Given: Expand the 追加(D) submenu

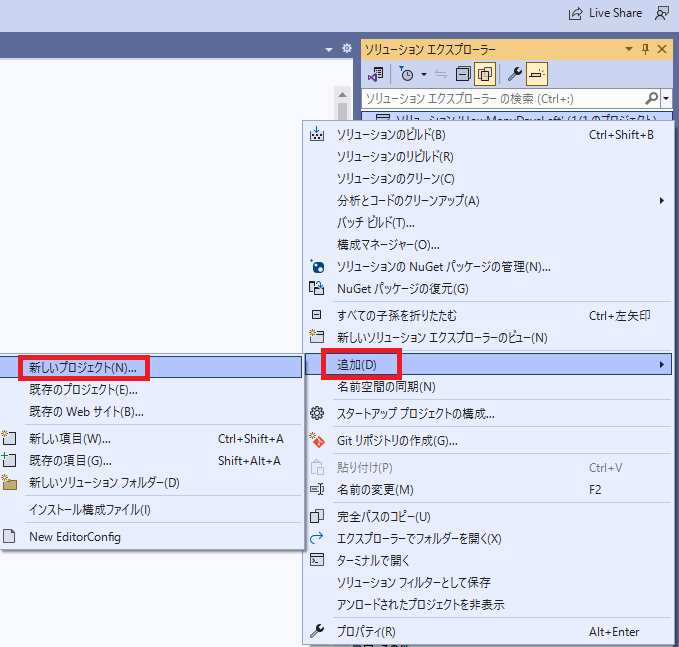Looking at the screenshot, I should [489, 365].
